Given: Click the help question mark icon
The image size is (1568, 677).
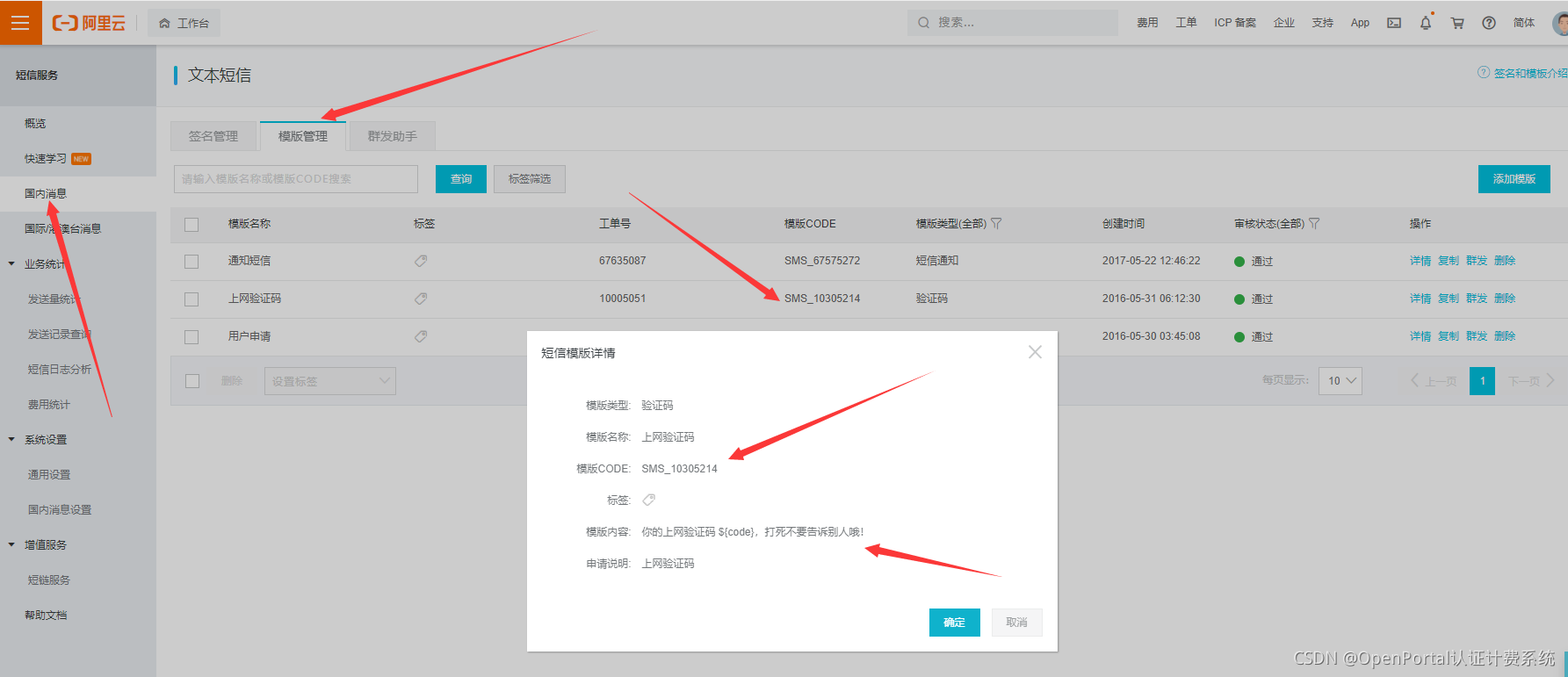Looking at the screenshot, I should pyautogui.click(x=1489, y=23).
